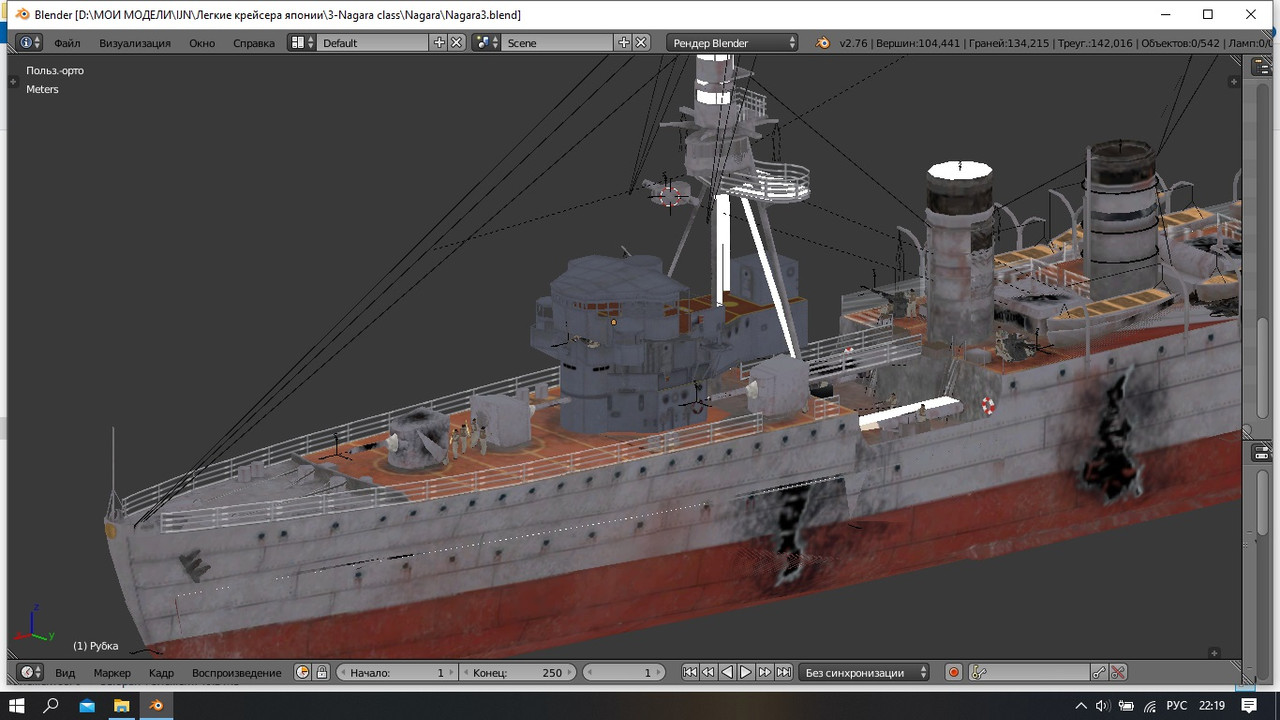Screen dimensions: 1280x720
Task: Switch the РУС input language
Action: point(1178,706)
